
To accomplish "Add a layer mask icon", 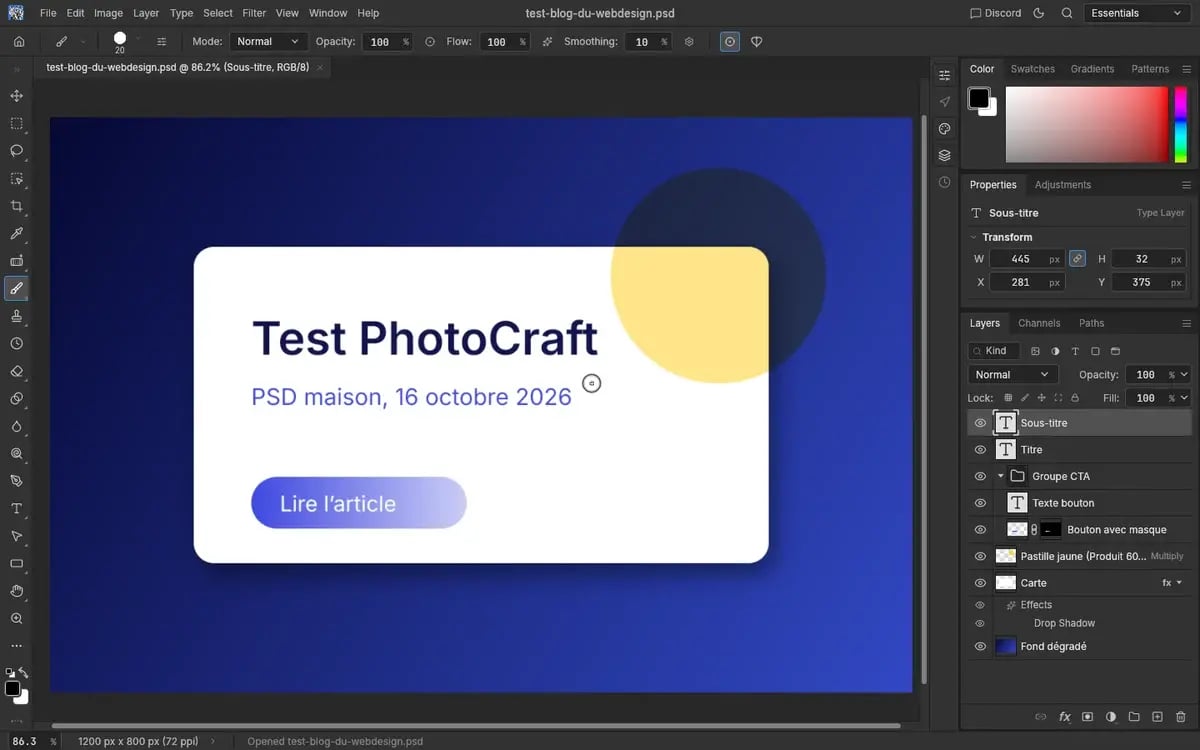I will tap(1087, 717).
